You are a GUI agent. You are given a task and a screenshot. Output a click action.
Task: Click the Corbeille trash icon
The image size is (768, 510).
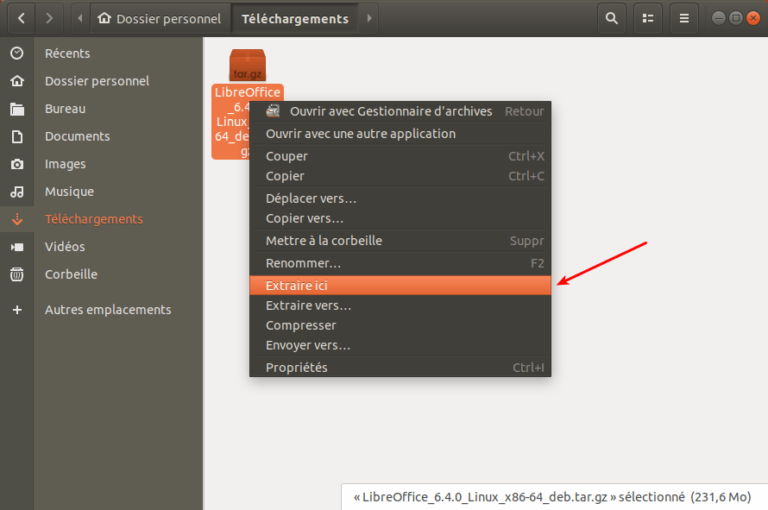click(17, 274)
